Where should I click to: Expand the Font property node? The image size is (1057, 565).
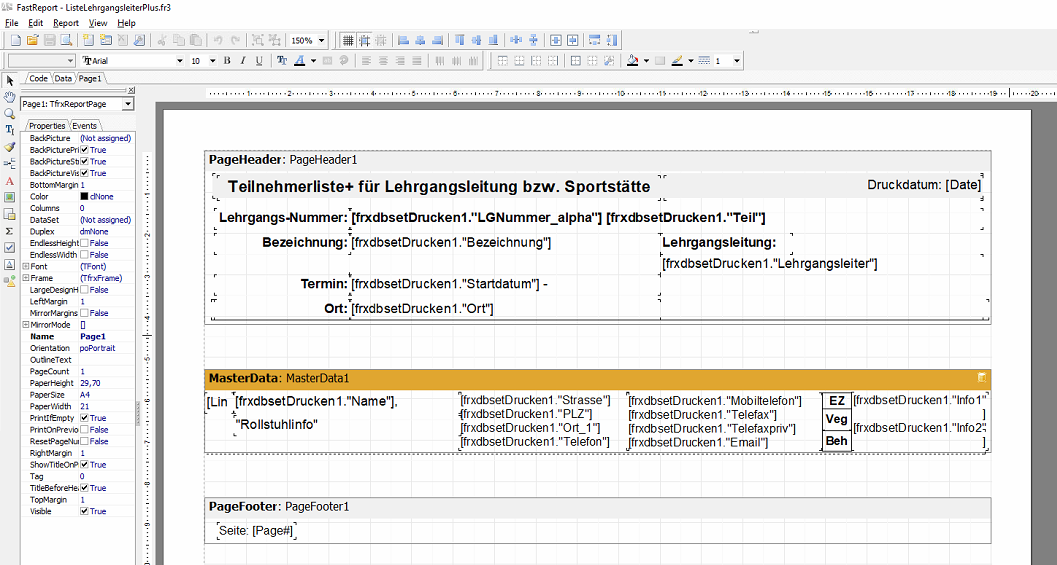coord(25,267)
